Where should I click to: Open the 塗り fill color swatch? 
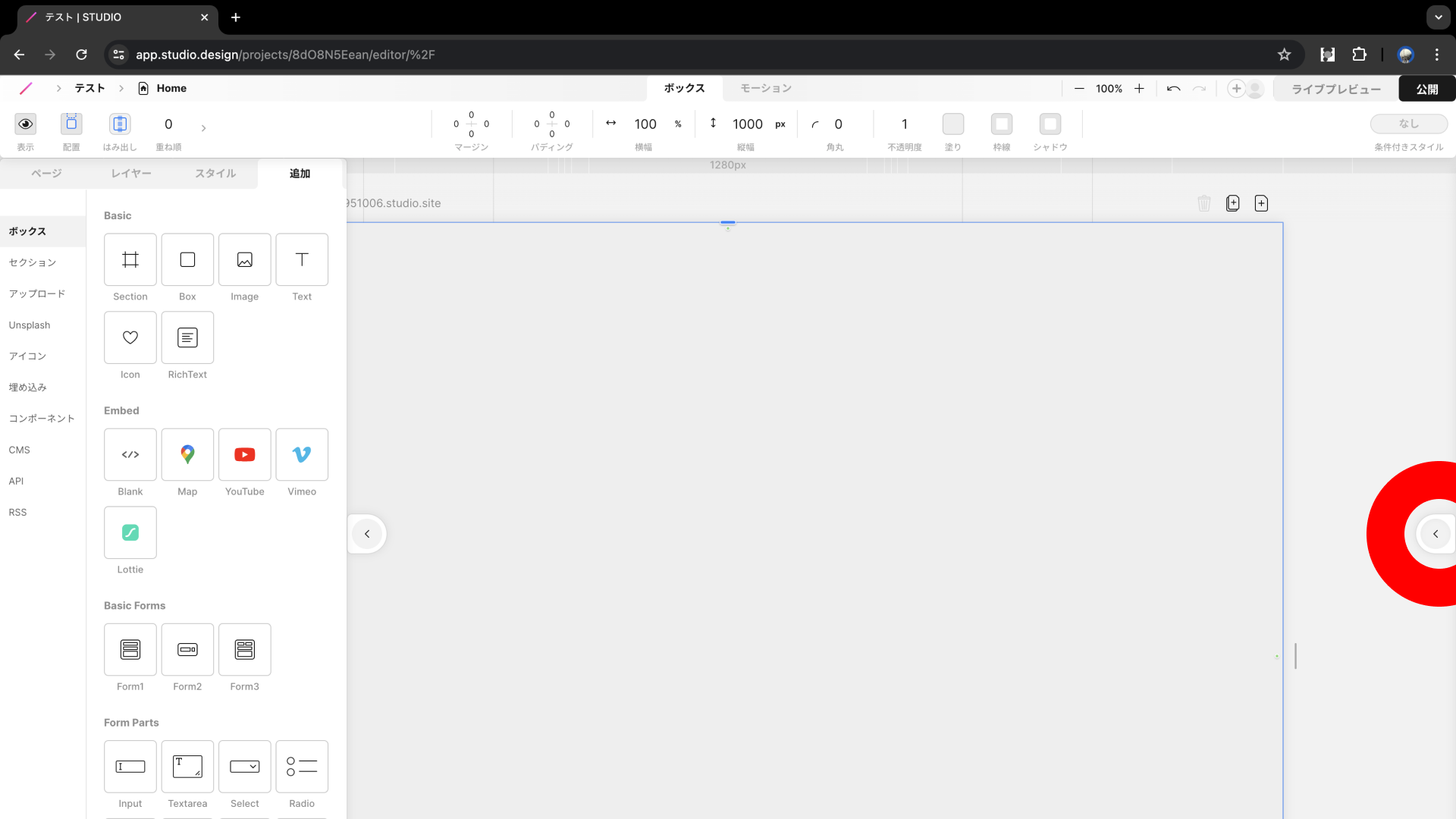pyautogui.click(x=953, y=124)
